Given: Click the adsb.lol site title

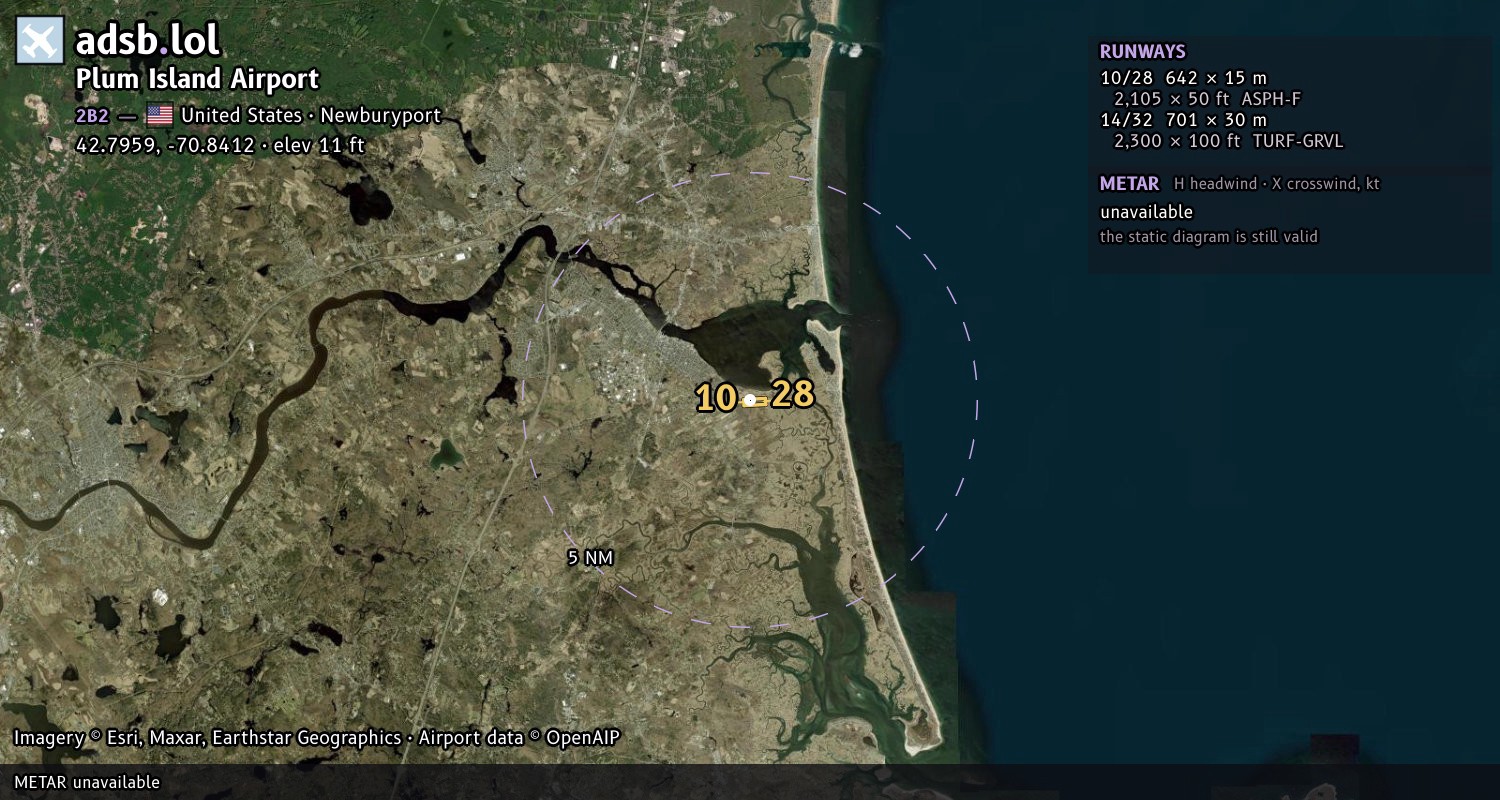Looking at the screenshot, I should (148, 40).
